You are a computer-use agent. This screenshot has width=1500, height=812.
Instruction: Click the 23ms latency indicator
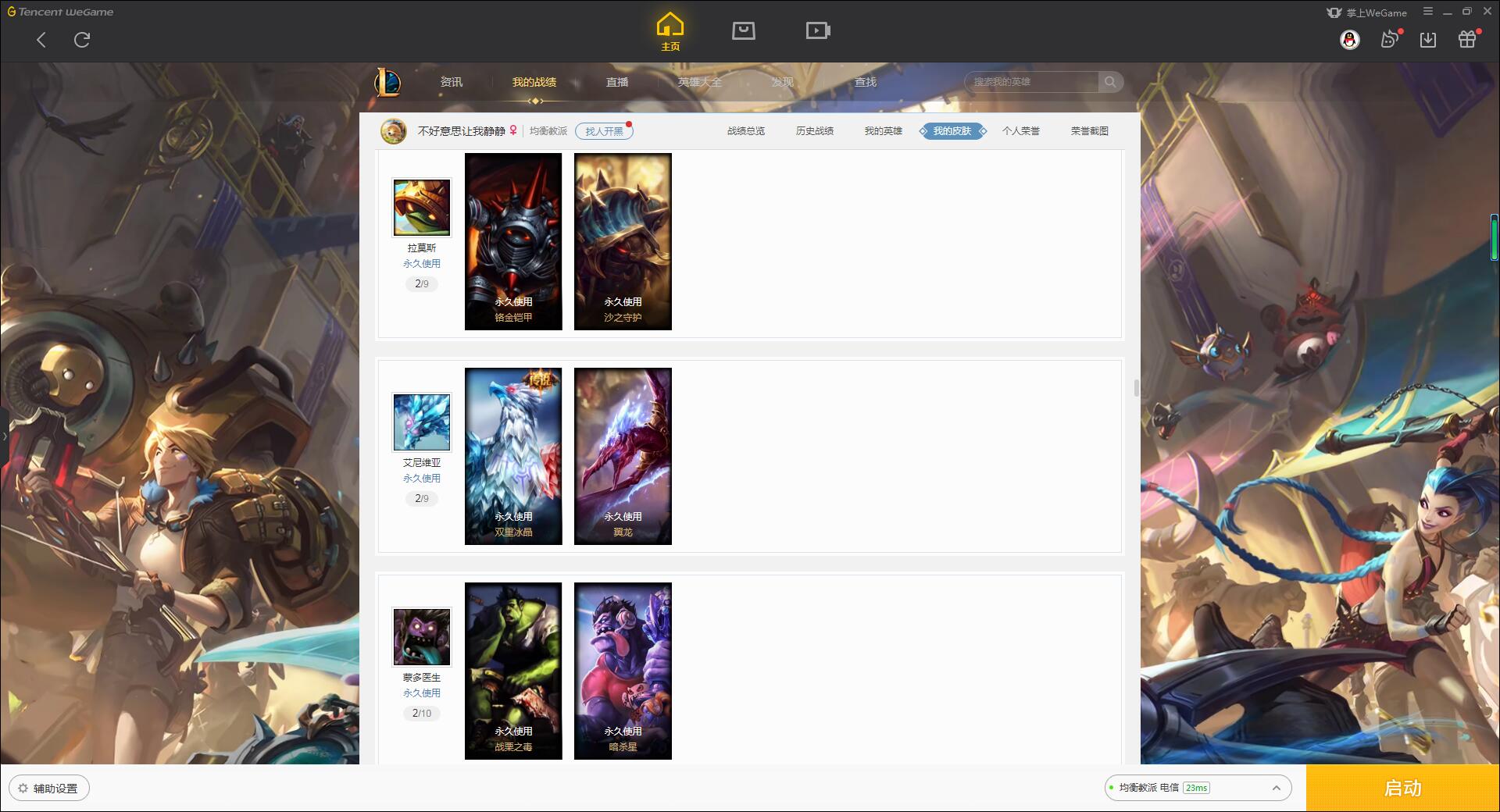1196,788
